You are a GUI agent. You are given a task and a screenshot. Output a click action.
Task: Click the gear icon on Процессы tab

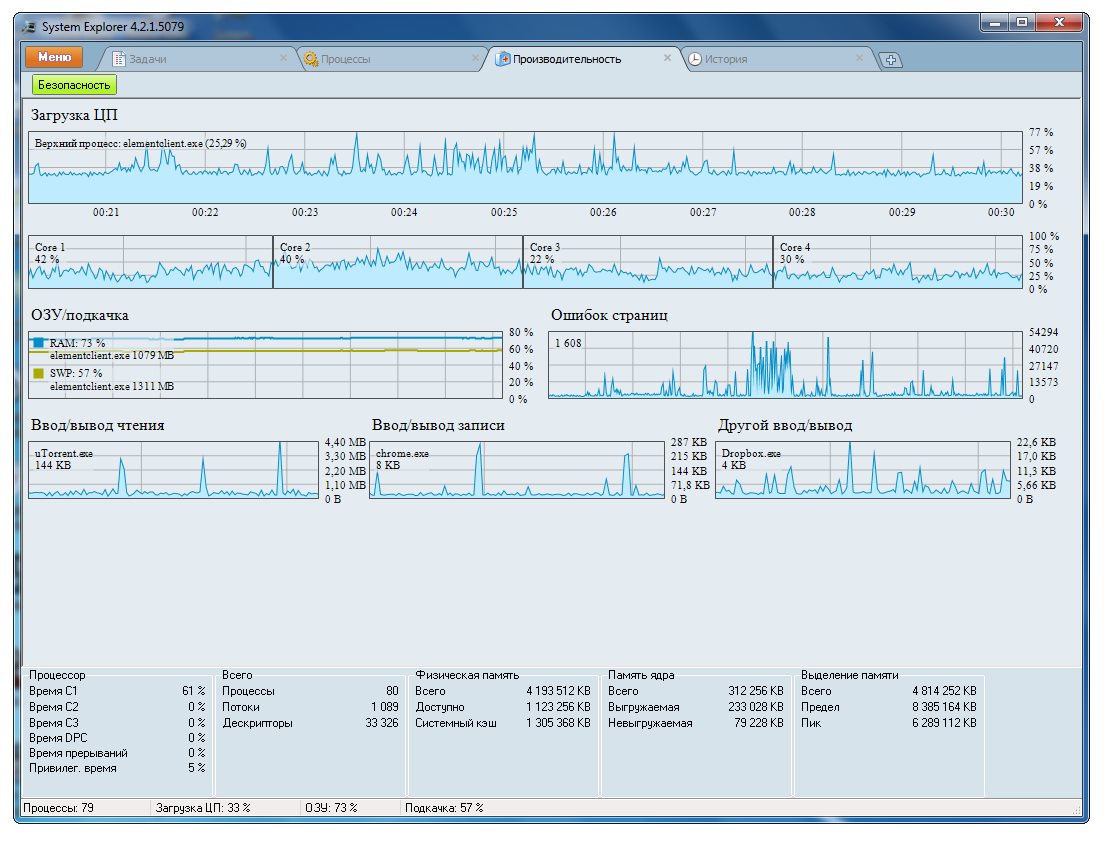coord(311,59)
